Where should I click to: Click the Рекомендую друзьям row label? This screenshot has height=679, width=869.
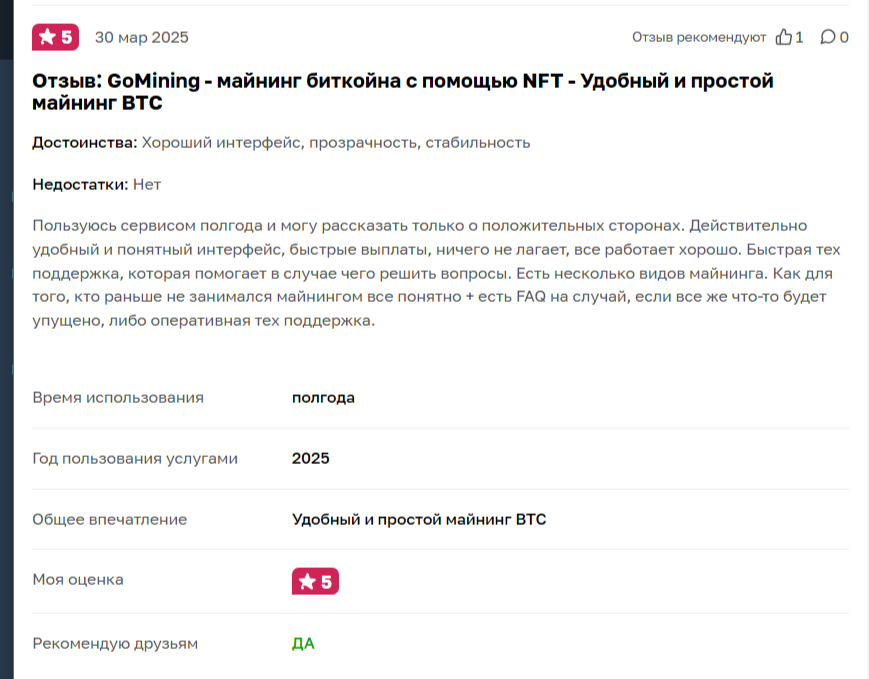click(115, 643)
